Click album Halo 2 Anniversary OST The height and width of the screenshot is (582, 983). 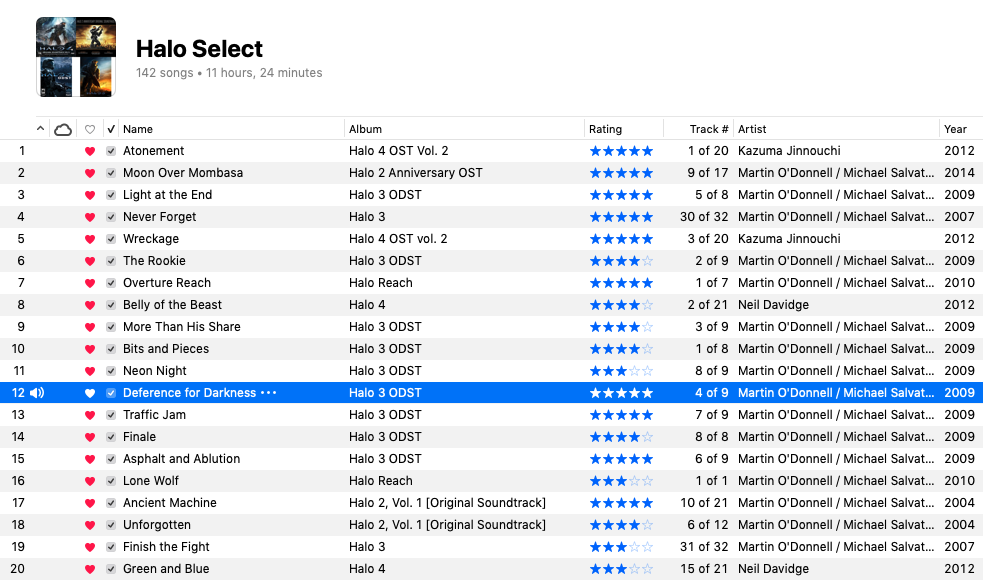(416, 172)
